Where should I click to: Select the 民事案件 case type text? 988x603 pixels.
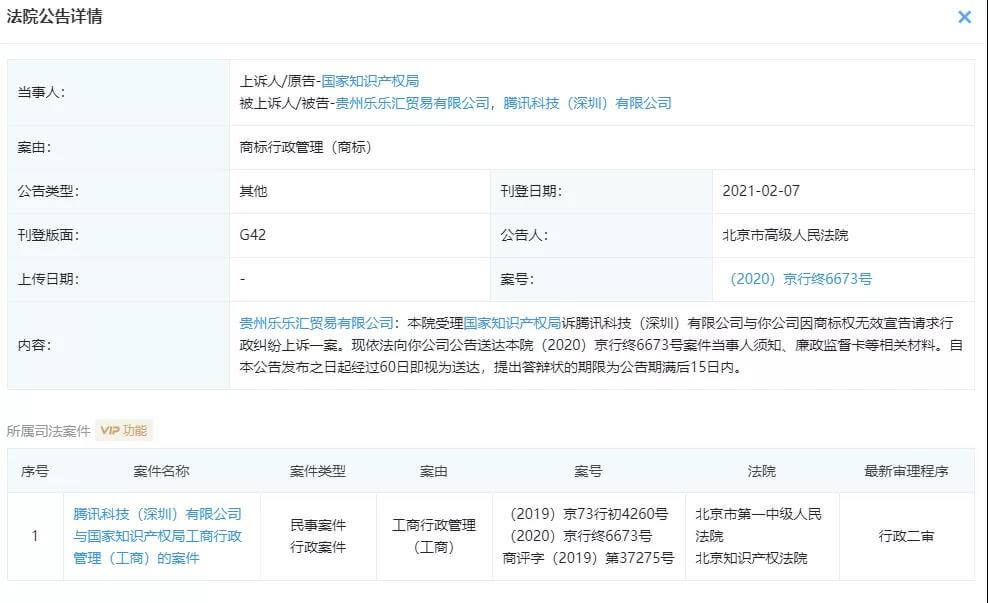(x=318, y=525)
